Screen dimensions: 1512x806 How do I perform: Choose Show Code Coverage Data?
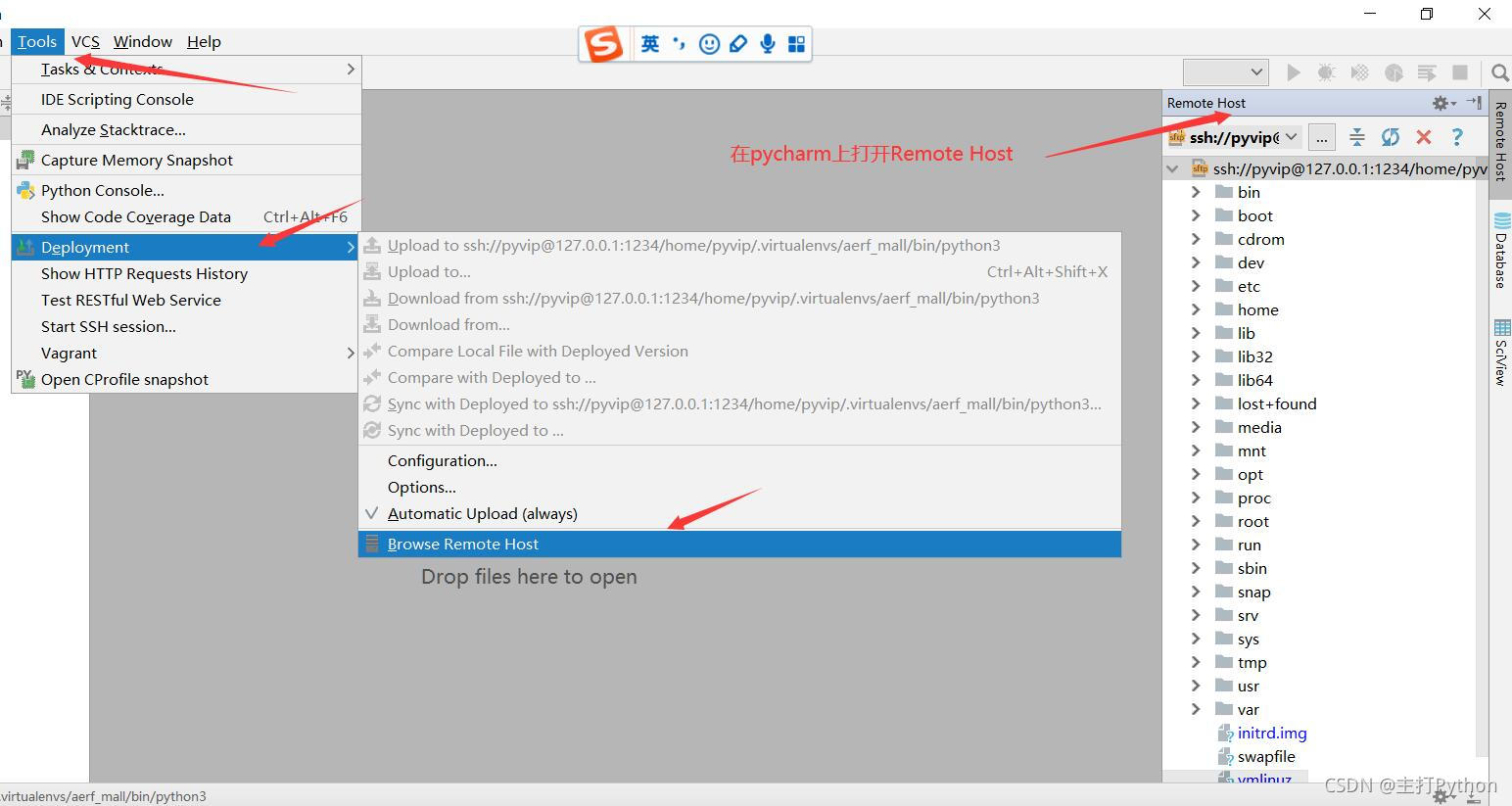pyautogui.click(x=186, y=217)
